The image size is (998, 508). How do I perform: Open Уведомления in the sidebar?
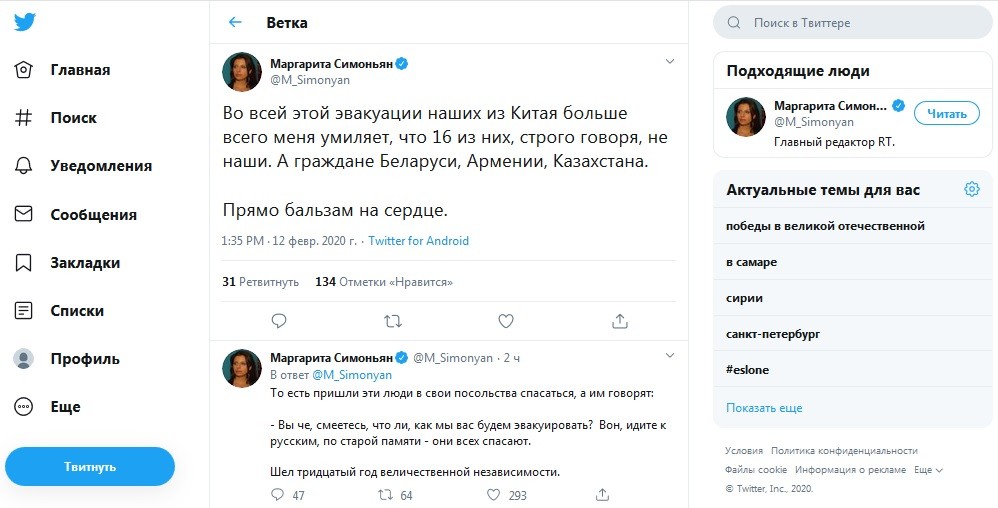[101, 166]
